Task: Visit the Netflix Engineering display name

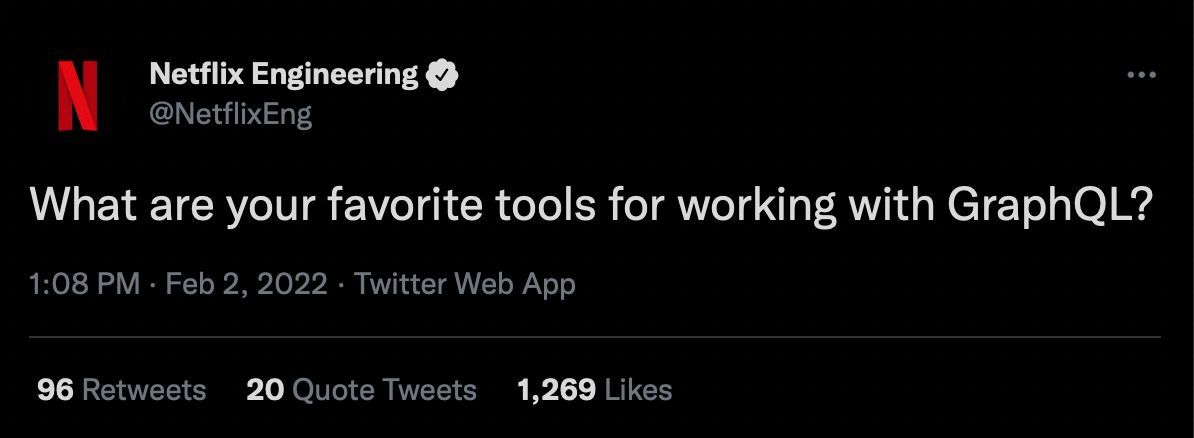Action: [284, 74]
